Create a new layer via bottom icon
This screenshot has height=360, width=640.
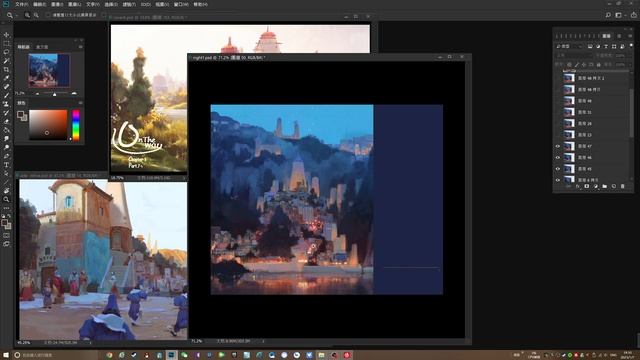613,186
